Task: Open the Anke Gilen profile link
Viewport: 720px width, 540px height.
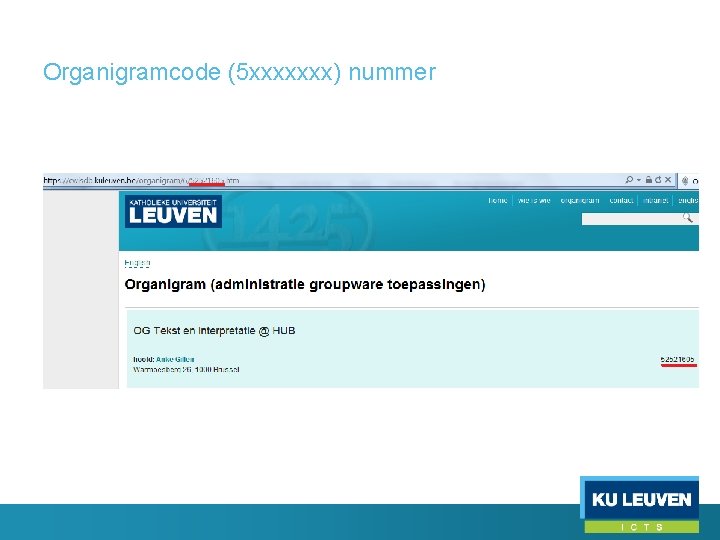Action: coord(175,359)
